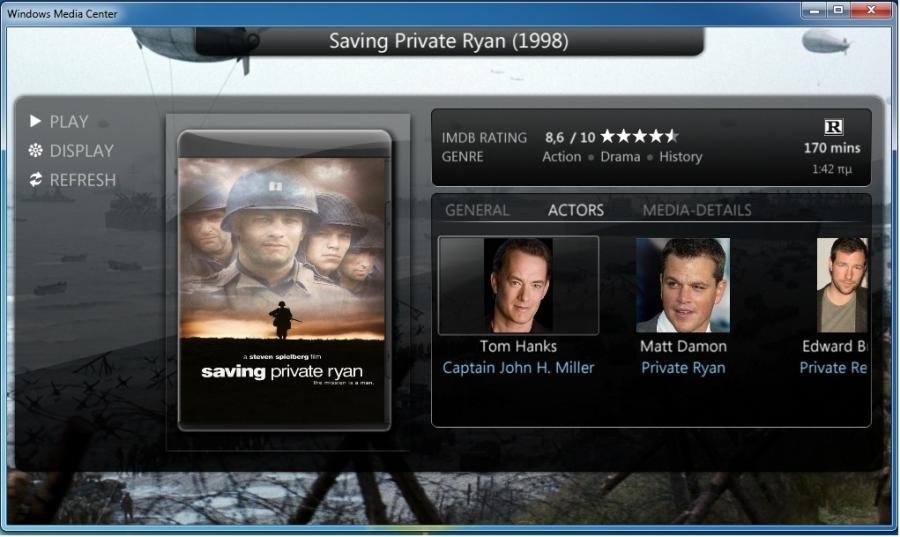Select Edward Burns actor photo
This screenshot has width=900, height=537.
pyautogui.click(x=842, y=285)
